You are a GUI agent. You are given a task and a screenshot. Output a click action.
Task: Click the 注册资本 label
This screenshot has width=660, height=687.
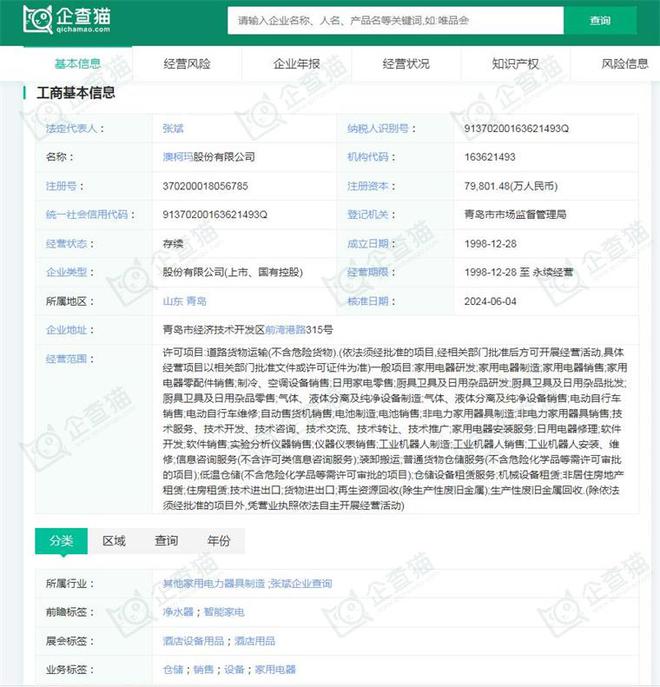point(368,186)
